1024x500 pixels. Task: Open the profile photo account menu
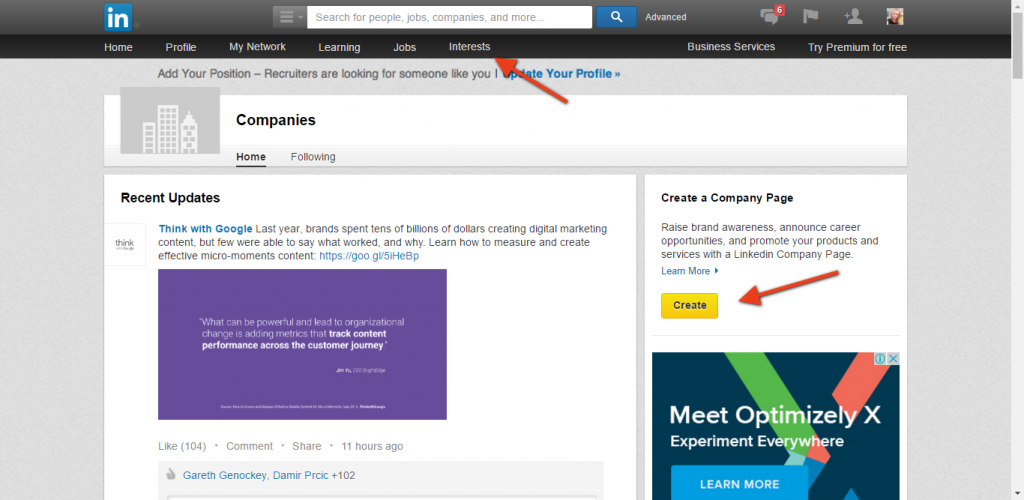[895, 17]
